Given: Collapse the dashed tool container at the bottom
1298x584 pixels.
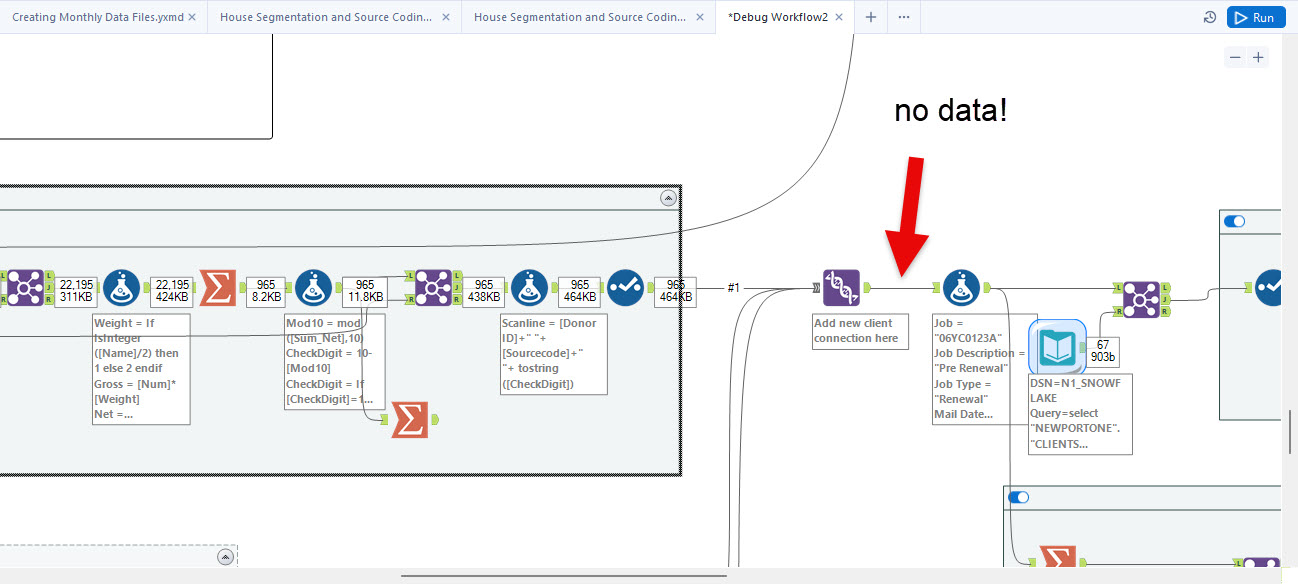Looking at the screenshot, I should (225, 557).
